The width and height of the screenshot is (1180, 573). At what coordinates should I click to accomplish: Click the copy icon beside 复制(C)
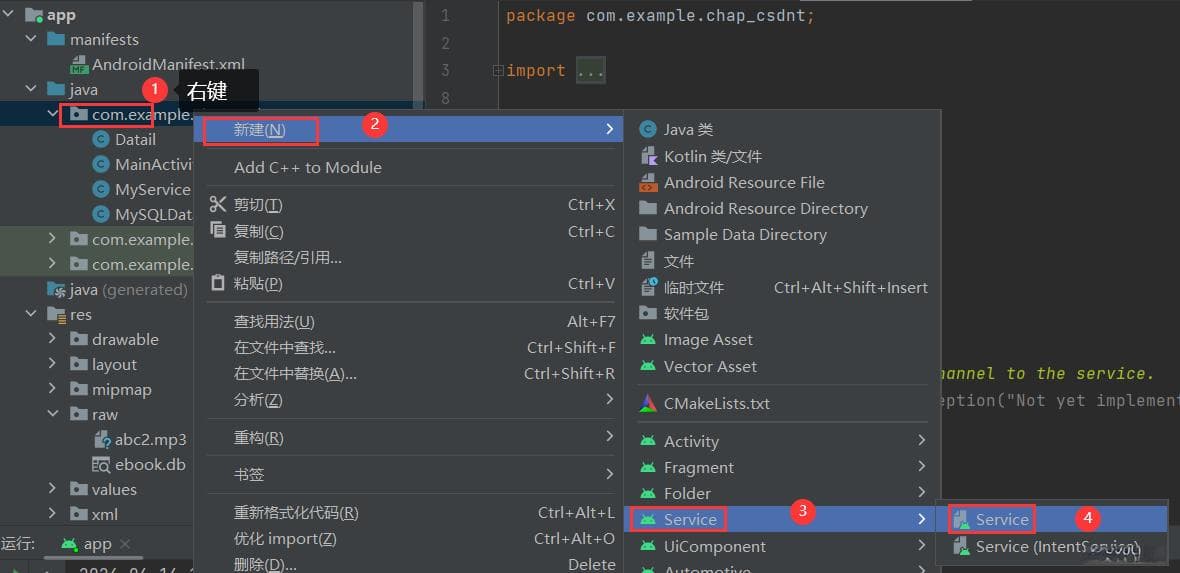point(217,230)
